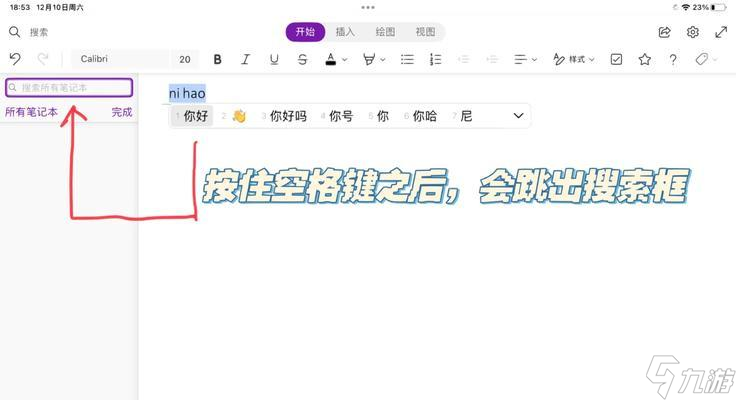Toggle strikethrough formatting
Viewport: 736px width, 400px height.
[302, 59]
